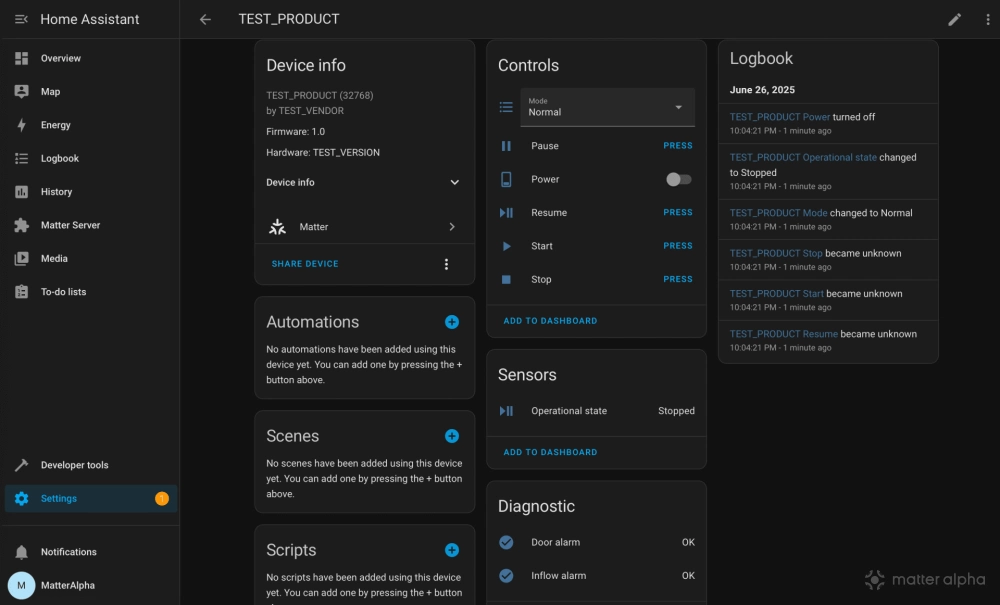This screenshot has height=605, width=1000.
Task: Open the device options three-dot menu
Action: pos(446,264)
